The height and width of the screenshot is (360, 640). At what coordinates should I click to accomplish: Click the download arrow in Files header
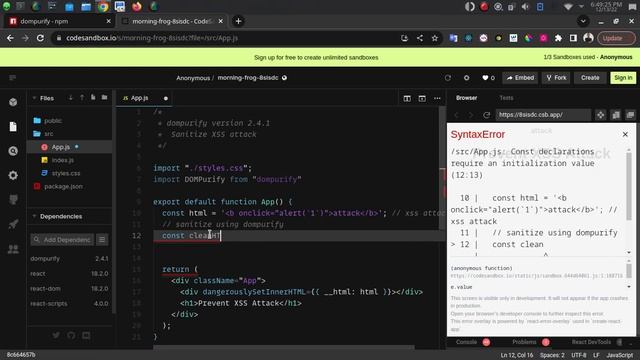[71, 98]
